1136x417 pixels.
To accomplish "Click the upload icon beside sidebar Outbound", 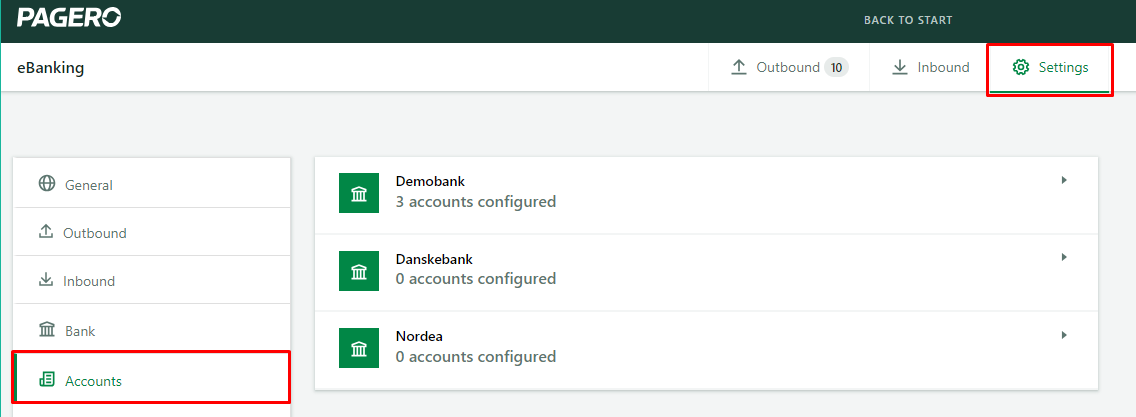I will [x=46, y=232].
